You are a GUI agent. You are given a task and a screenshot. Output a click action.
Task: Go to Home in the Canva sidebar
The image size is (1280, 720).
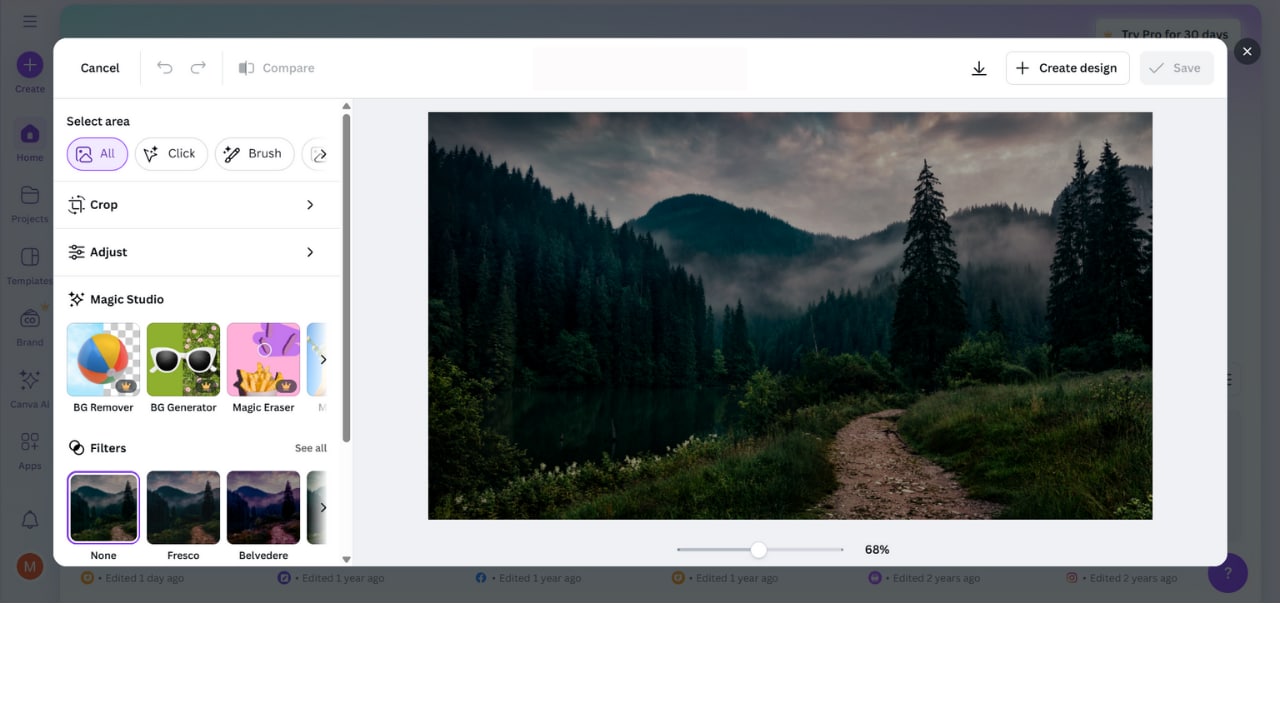[30, 141]
